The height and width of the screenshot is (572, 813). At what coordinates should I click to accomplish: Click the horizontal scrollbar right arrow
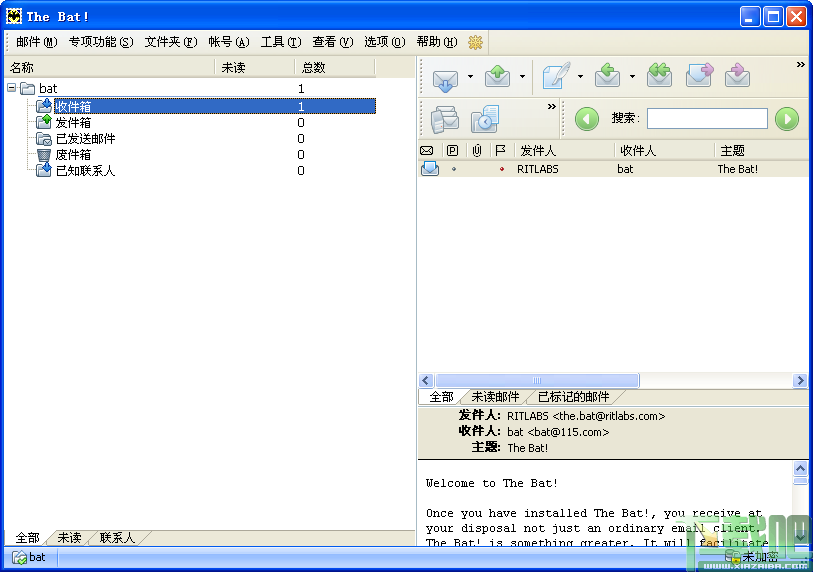[800, 381]
